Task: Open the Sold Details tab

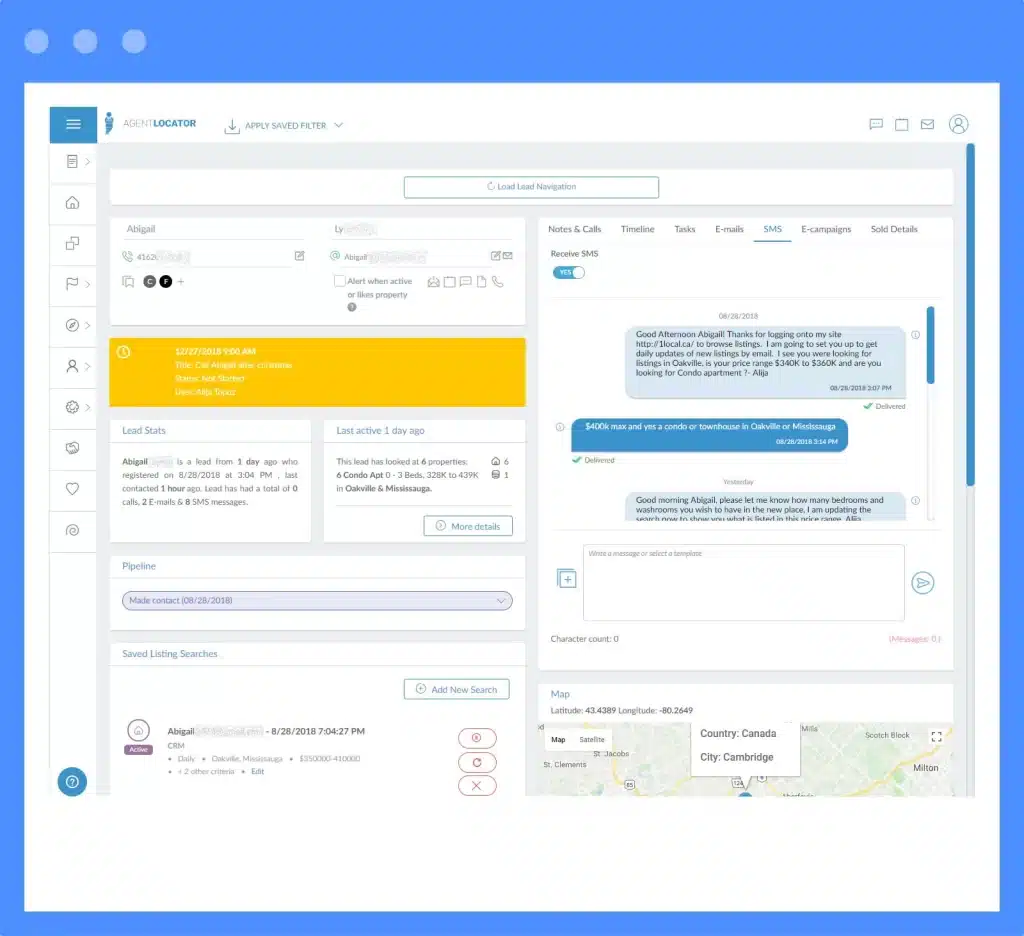Action: 893,229
